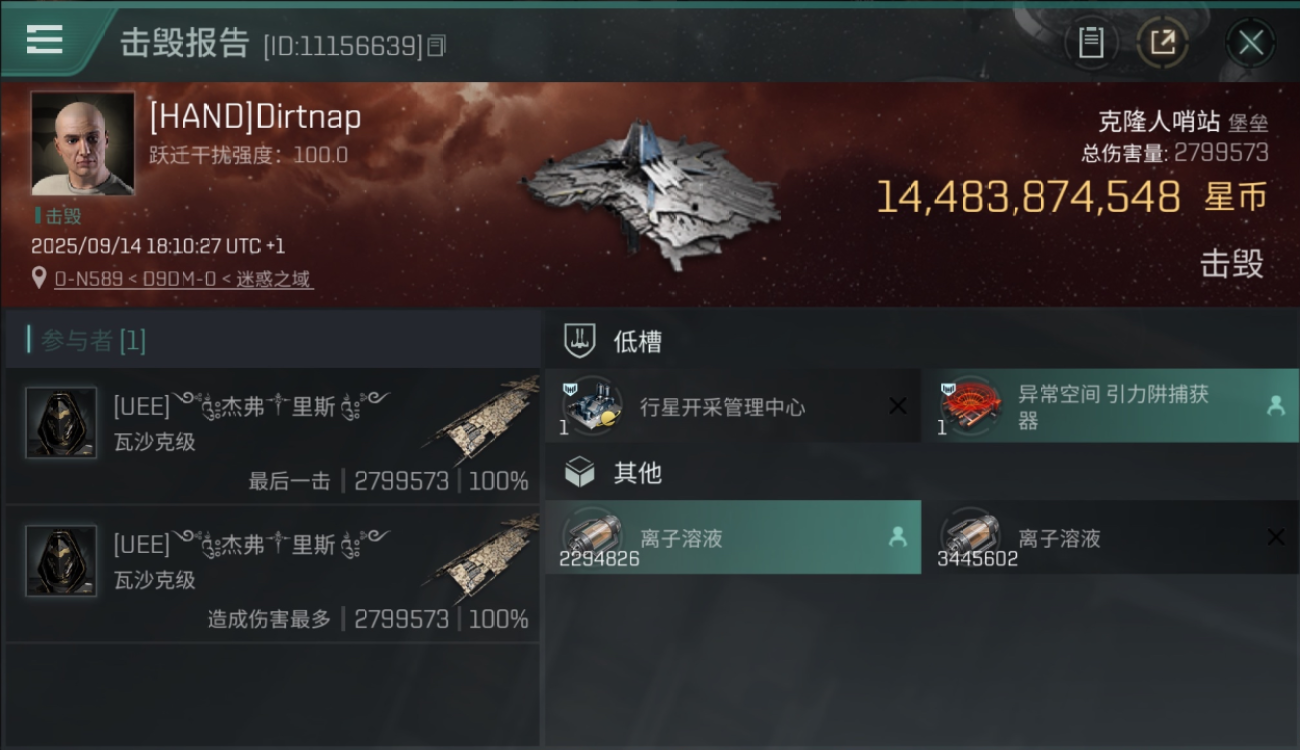The height and width of the screenshot is (750, 1300).
Task: View Dirtnap character portrait
Action: [83, 143]
